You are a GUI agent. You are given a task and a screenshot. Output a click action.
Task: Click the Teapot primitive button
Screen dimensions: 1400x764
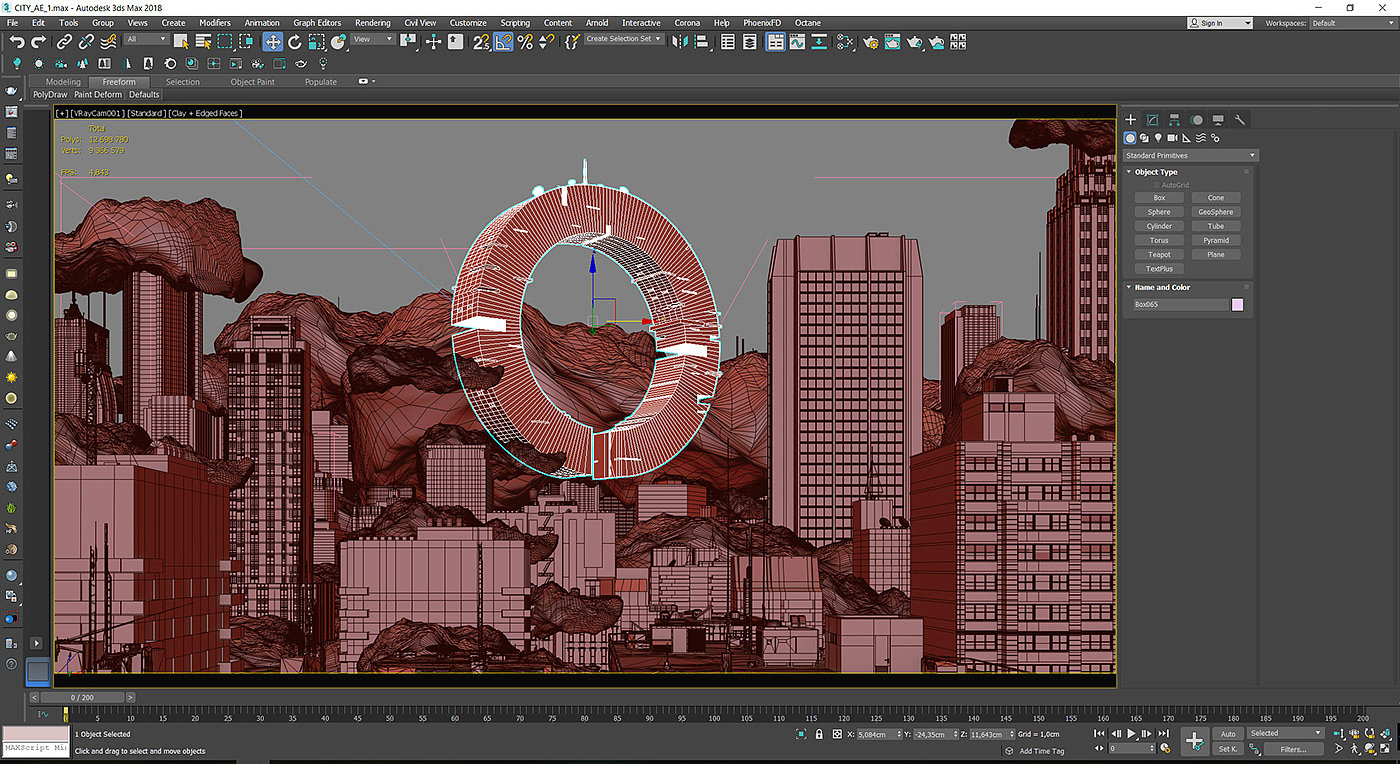point(1159,255)
